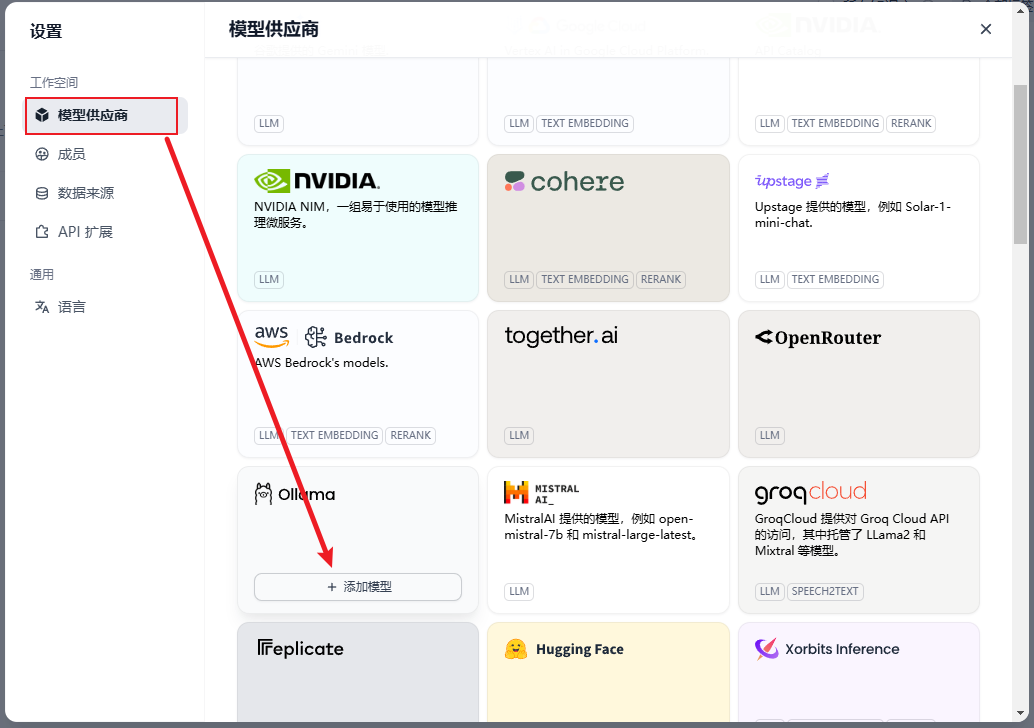
Task: Click the members icon beside 成员
Action: click(42, 154)
